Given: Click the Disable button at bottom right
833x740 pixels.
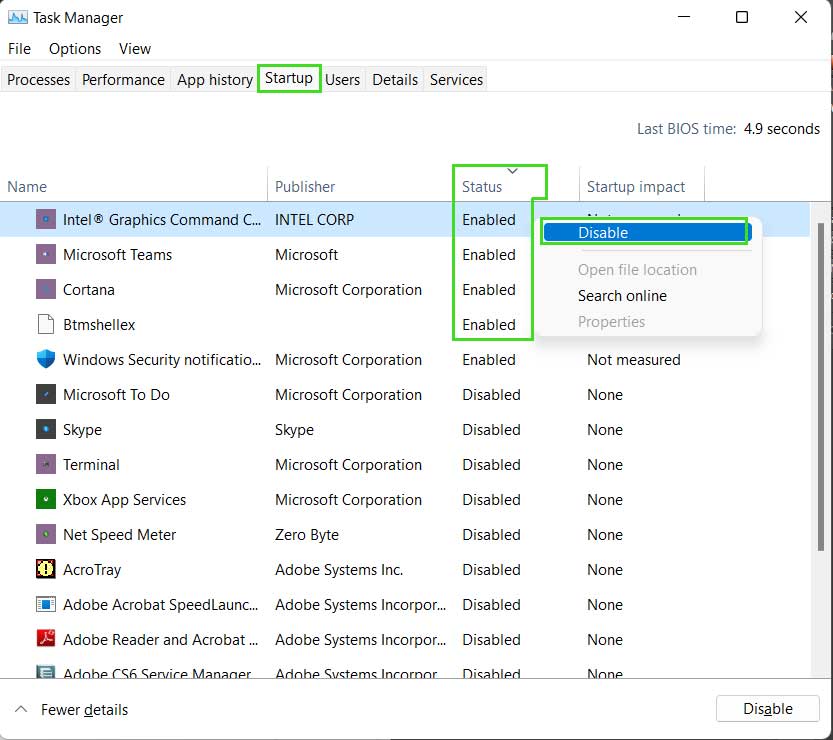Looking at the screenshot, I should point(768,709).
